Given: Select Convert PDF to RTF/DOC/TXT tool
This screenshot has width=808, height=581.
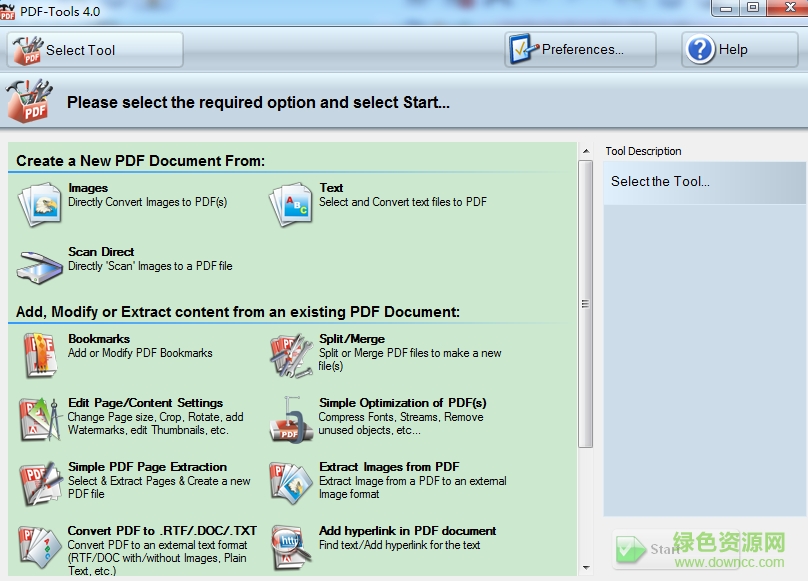Looking at the screenshot, I should point(40,543).
